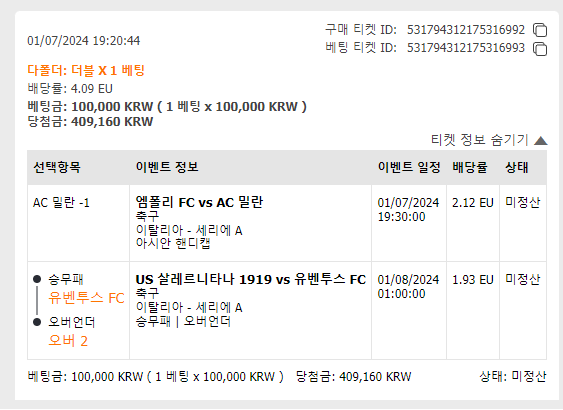Click the 승무패 bullet marker
This screenshot has width=563, height=410.
(x=37, y=279)
